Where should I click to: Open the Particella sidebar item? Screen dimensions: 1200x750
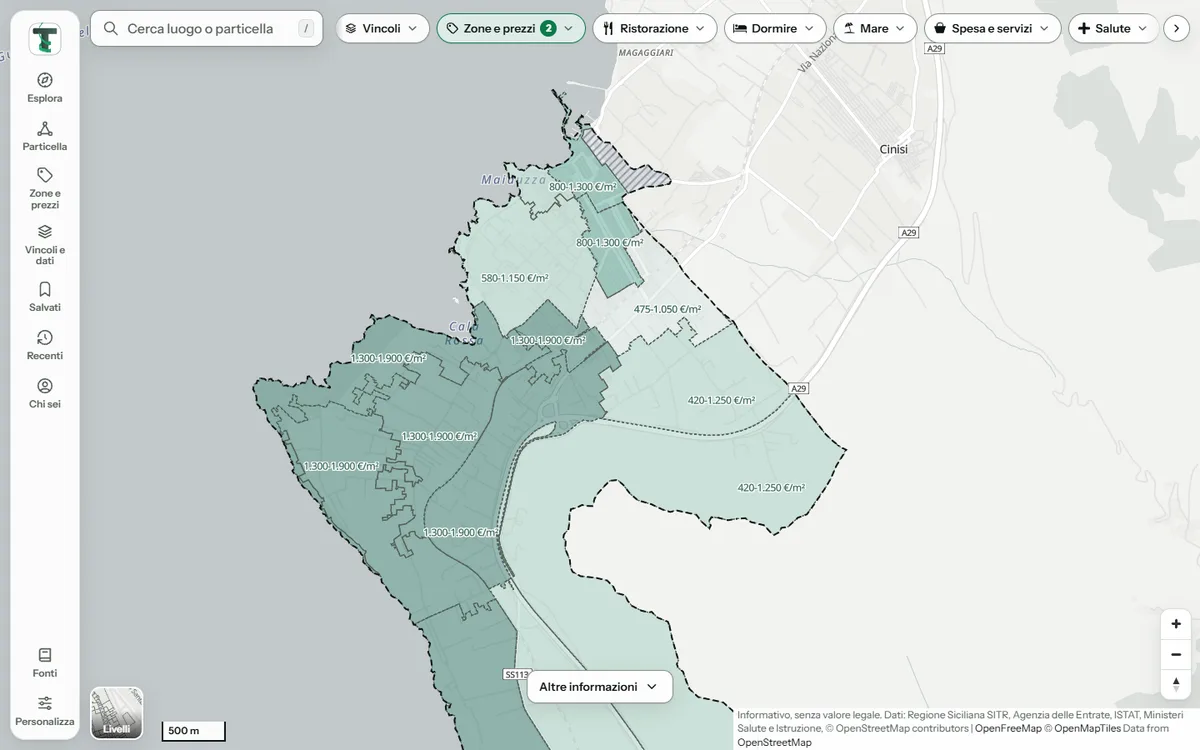pos(45,136)
